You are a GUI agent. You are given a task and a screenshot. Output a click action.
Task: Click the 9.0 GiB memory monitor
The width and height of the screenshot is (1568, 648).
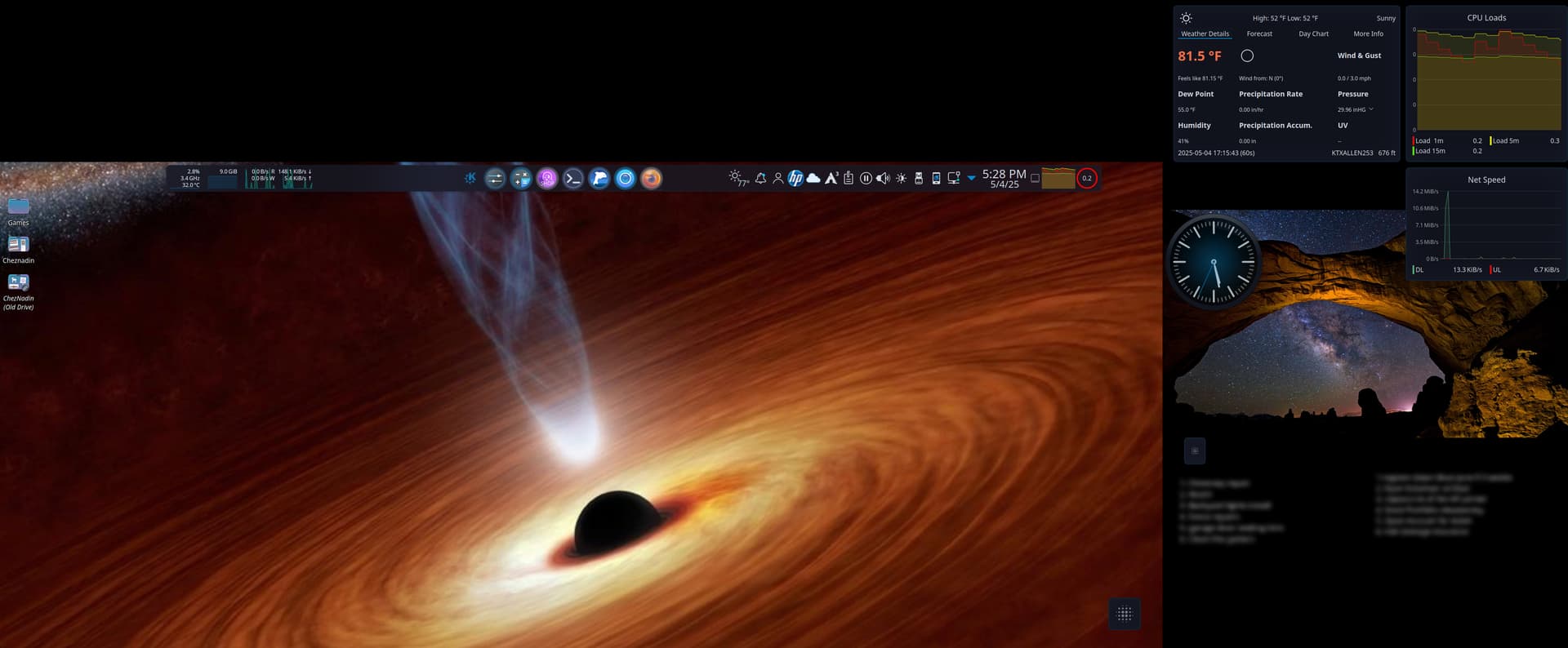pyautogui.click(x=222, y=178)
